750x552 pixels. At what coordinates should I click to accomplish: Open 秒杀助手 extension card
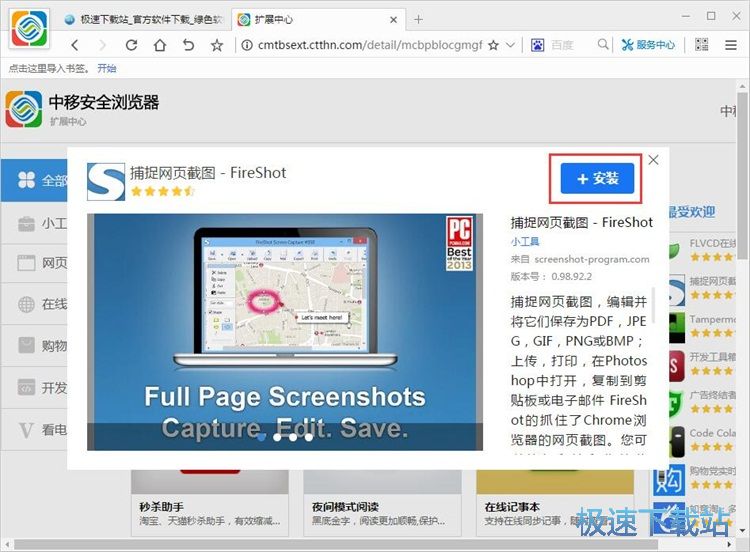coord(210,503)
